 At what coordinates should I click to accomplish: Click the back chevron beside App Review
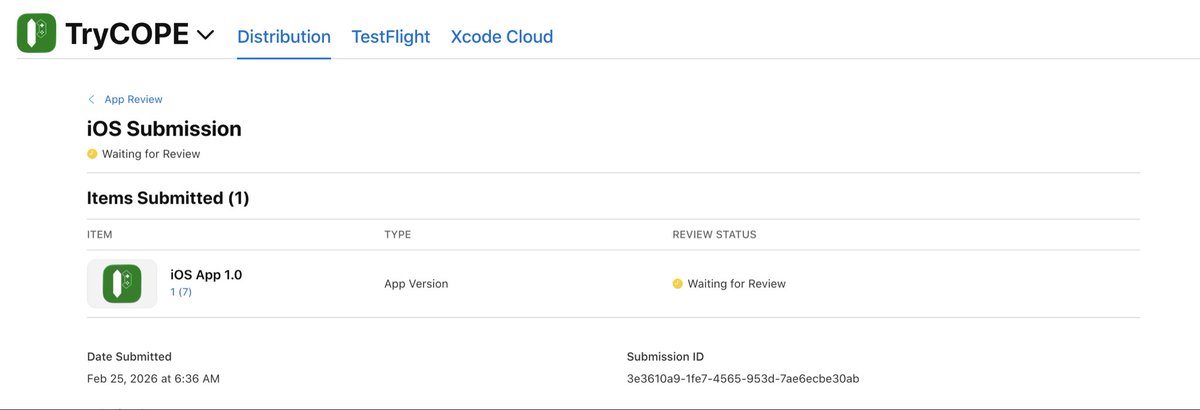(x=92, y=100)
